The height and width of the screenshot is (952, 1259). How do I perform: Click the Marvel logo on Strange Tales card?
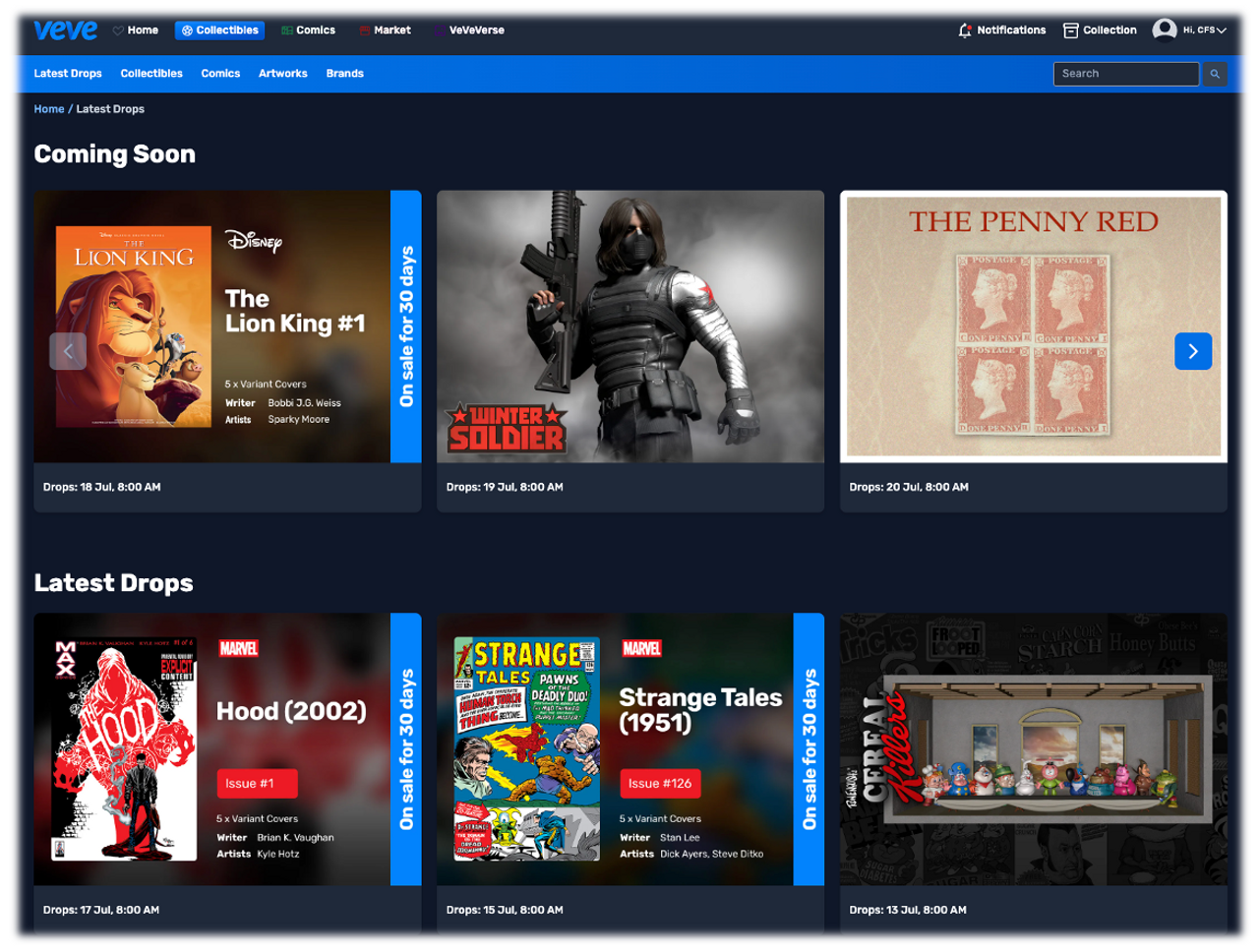[x=641, y=648]
